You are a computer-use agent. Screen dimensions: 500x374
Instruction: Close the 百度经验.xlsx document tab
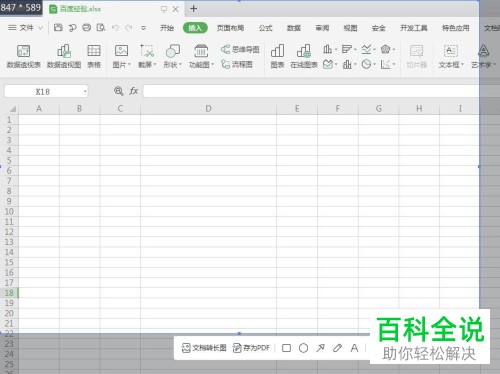coord(175,9)
